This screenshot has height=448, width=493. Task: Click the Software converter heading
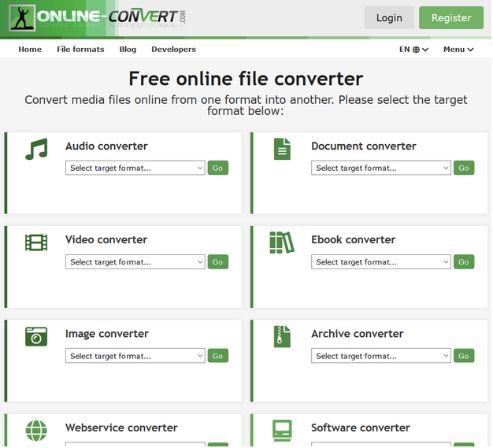pyautogui.click(x=361, y=428)
